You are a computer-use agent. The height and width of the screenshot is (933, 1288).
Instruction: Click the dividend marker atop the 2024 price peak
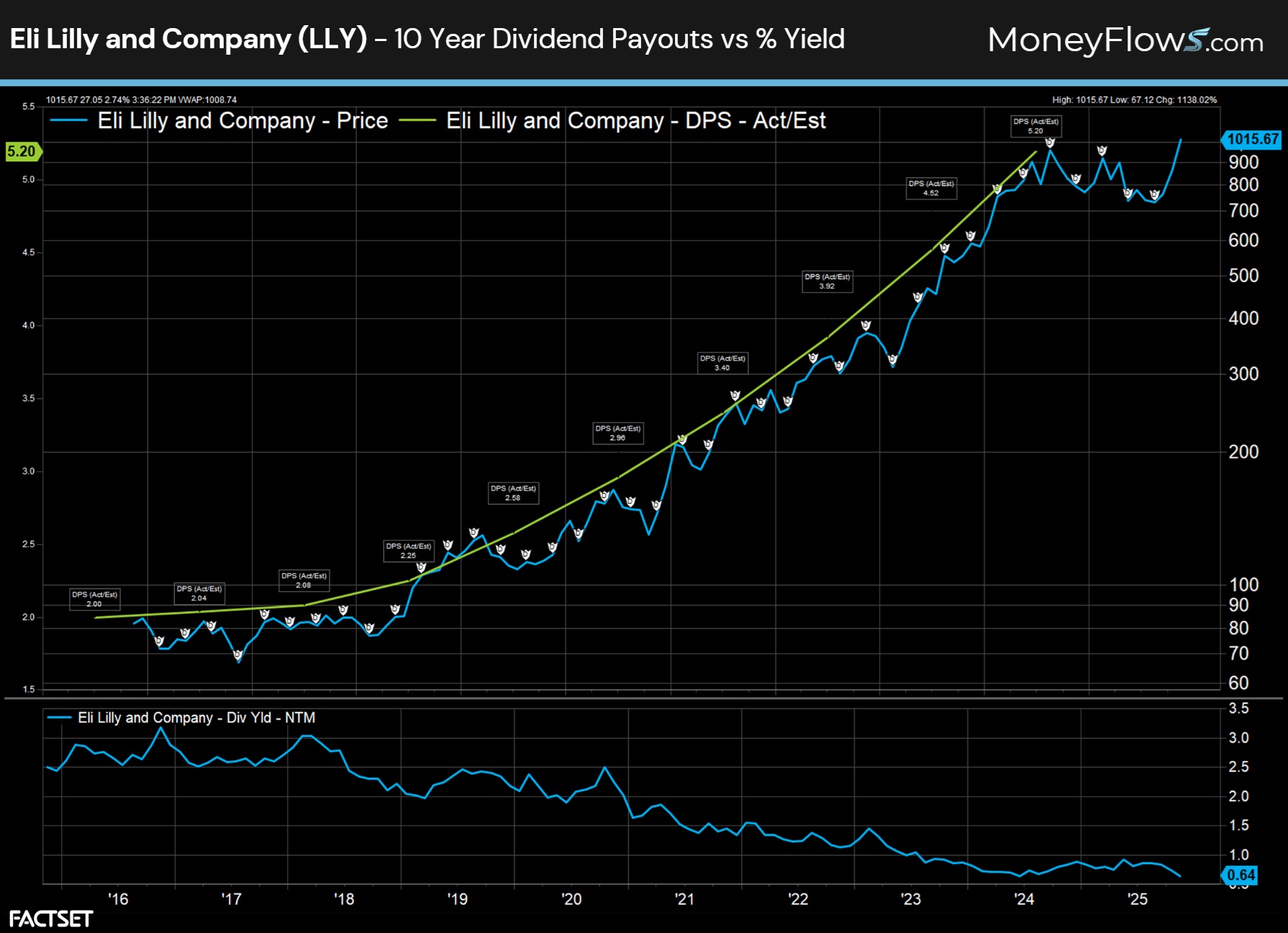coord(1049,143)
